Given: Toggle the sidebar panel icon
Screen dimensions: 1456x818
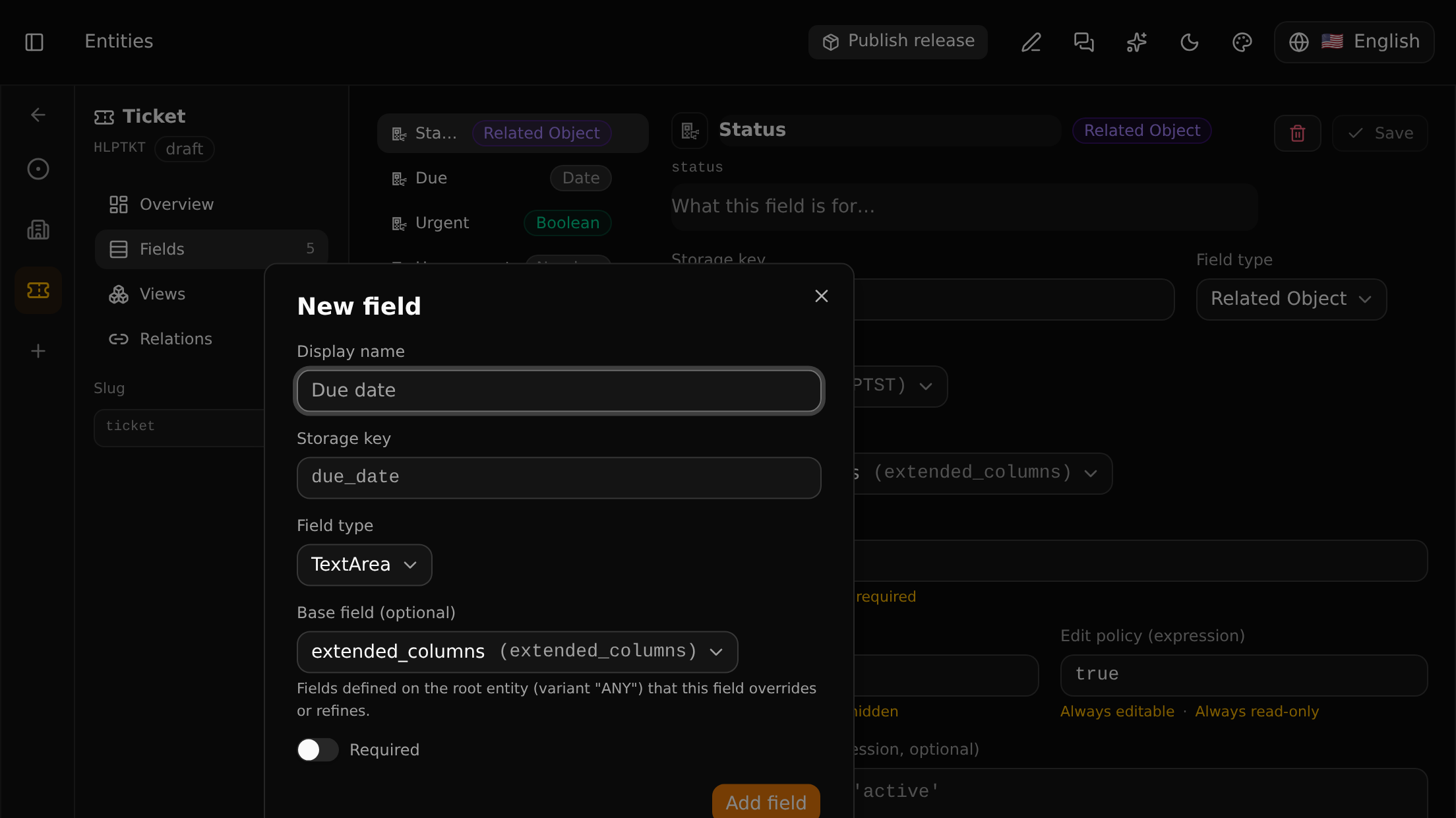Looking at the screenshot, I should [x=34, y=42].
